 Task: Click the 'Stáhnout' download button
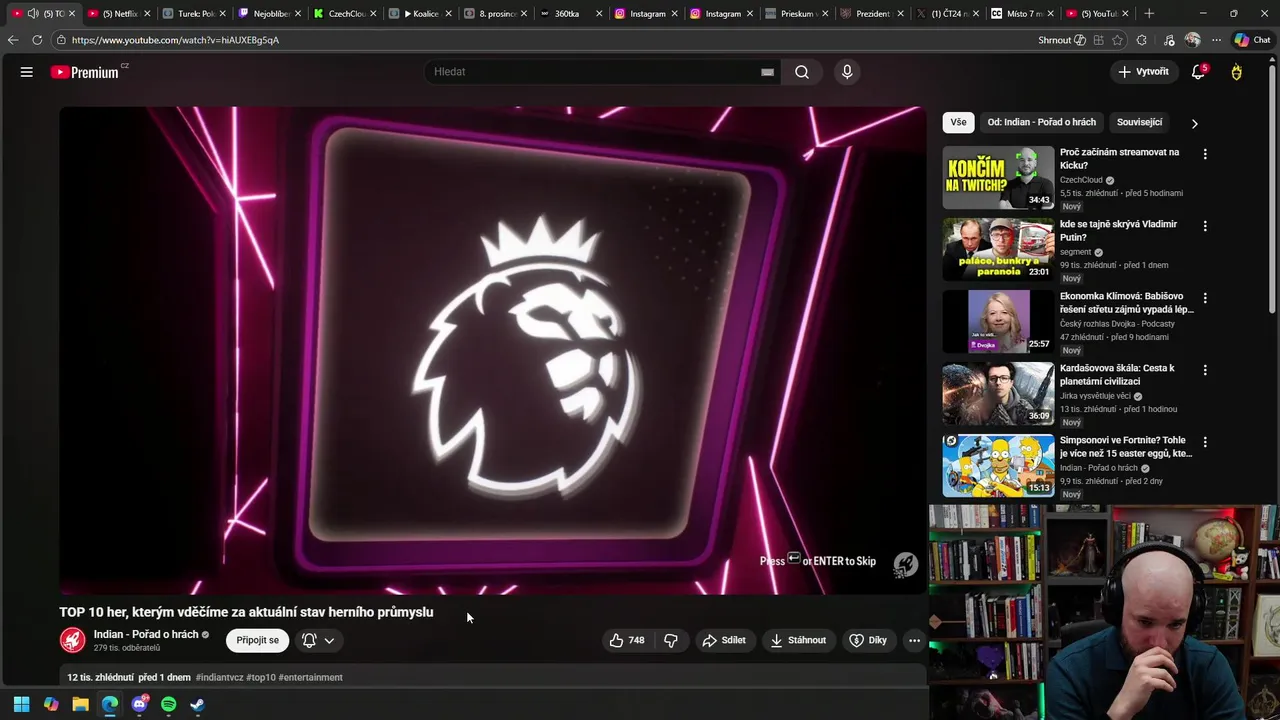798,640
